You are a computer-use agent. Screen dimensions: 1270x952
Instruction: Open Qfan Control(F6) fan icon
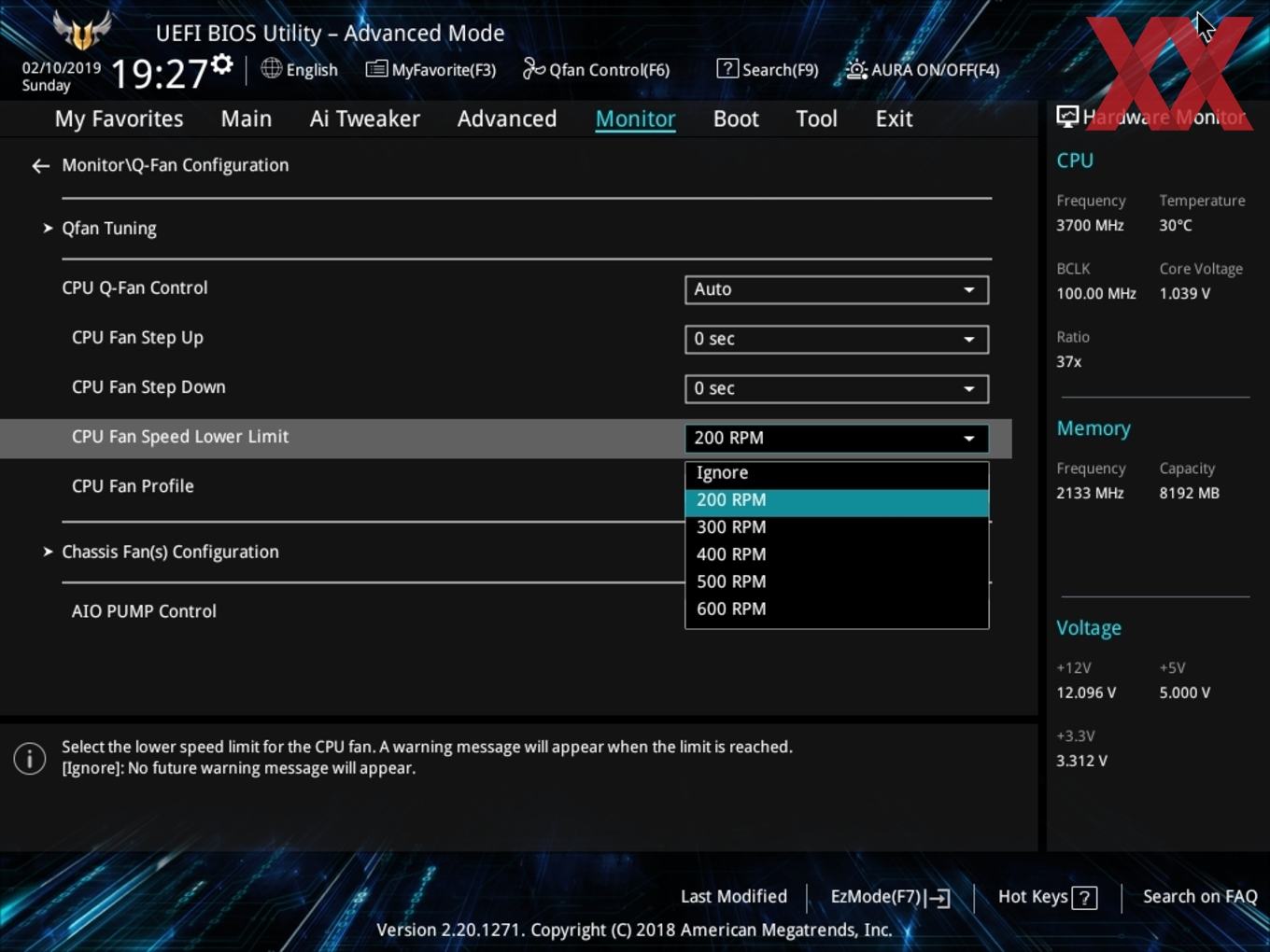[533, 68]
